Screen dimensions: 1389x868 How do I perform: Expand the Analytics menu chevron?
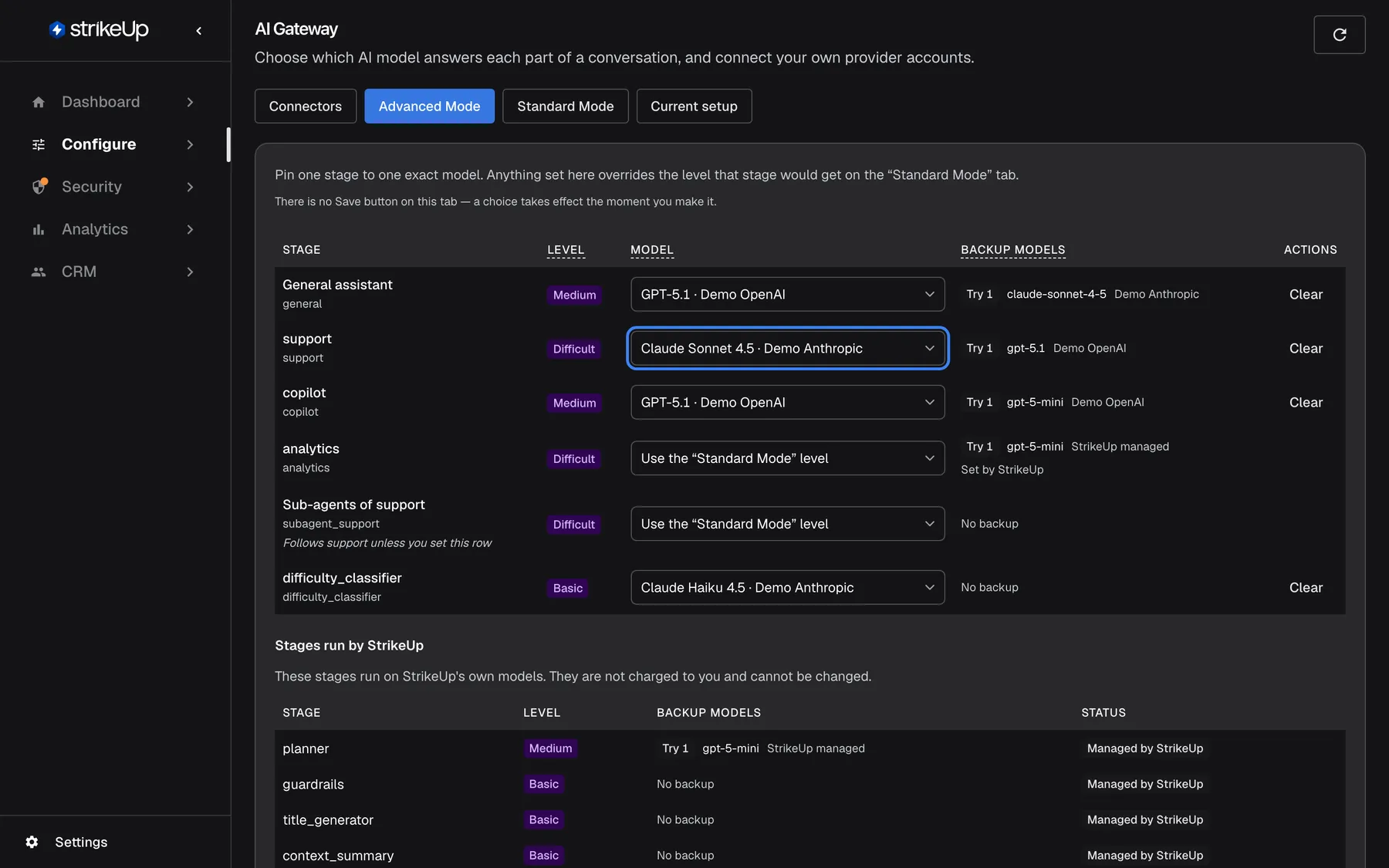click(x=190, y=229)
